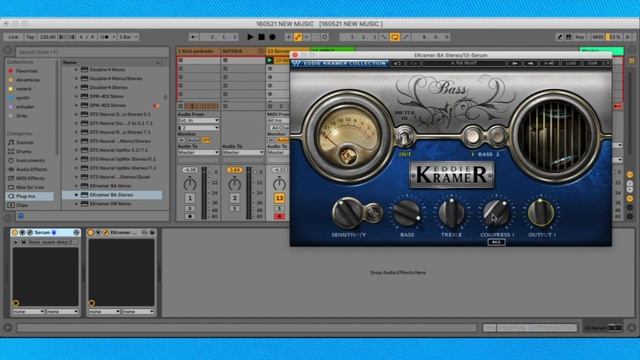Image resolution: width=640 pixels, height=360 pixels.
Task: Select the Gray collection
Action: coord(22,116)
